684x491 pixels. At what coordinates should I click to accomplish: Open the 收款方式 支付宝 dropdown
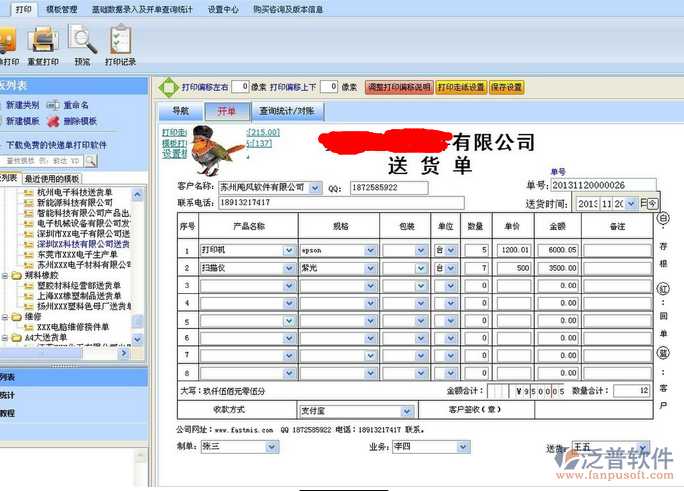407,410
